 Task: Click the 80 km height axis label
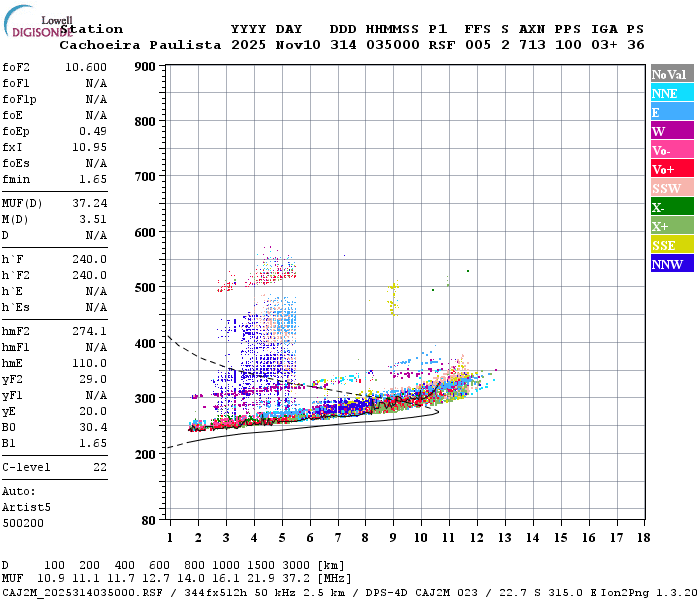coord(149,520)
